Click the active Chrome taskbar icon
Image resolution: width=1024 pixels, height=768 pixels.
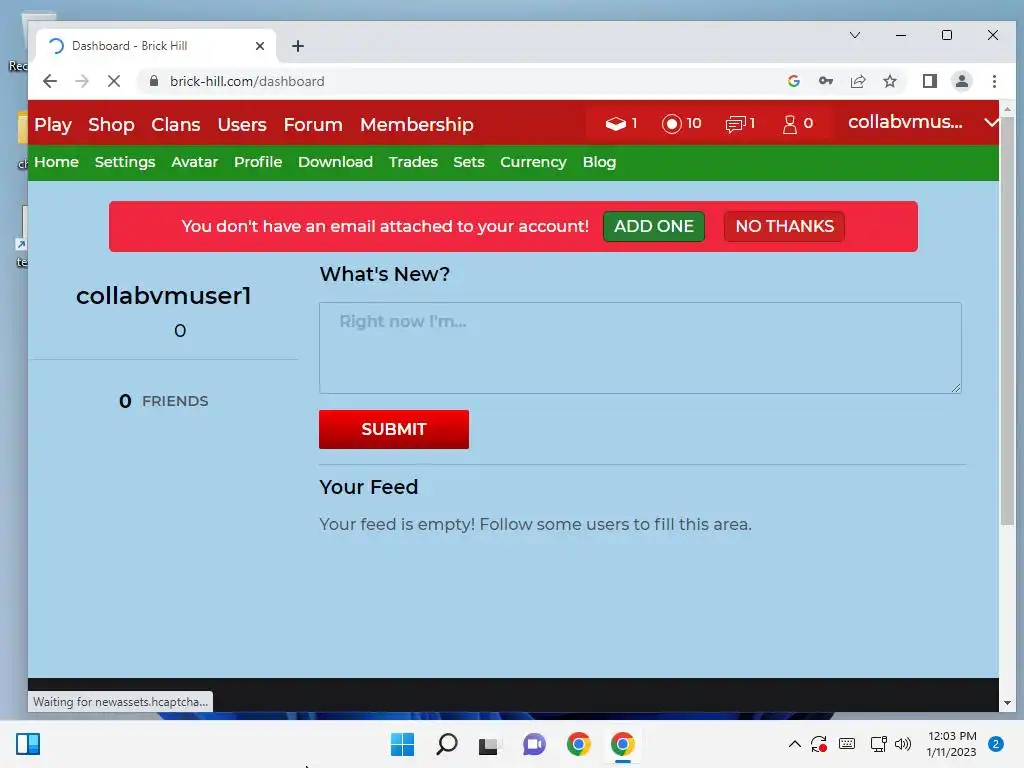tap(622, 744)
